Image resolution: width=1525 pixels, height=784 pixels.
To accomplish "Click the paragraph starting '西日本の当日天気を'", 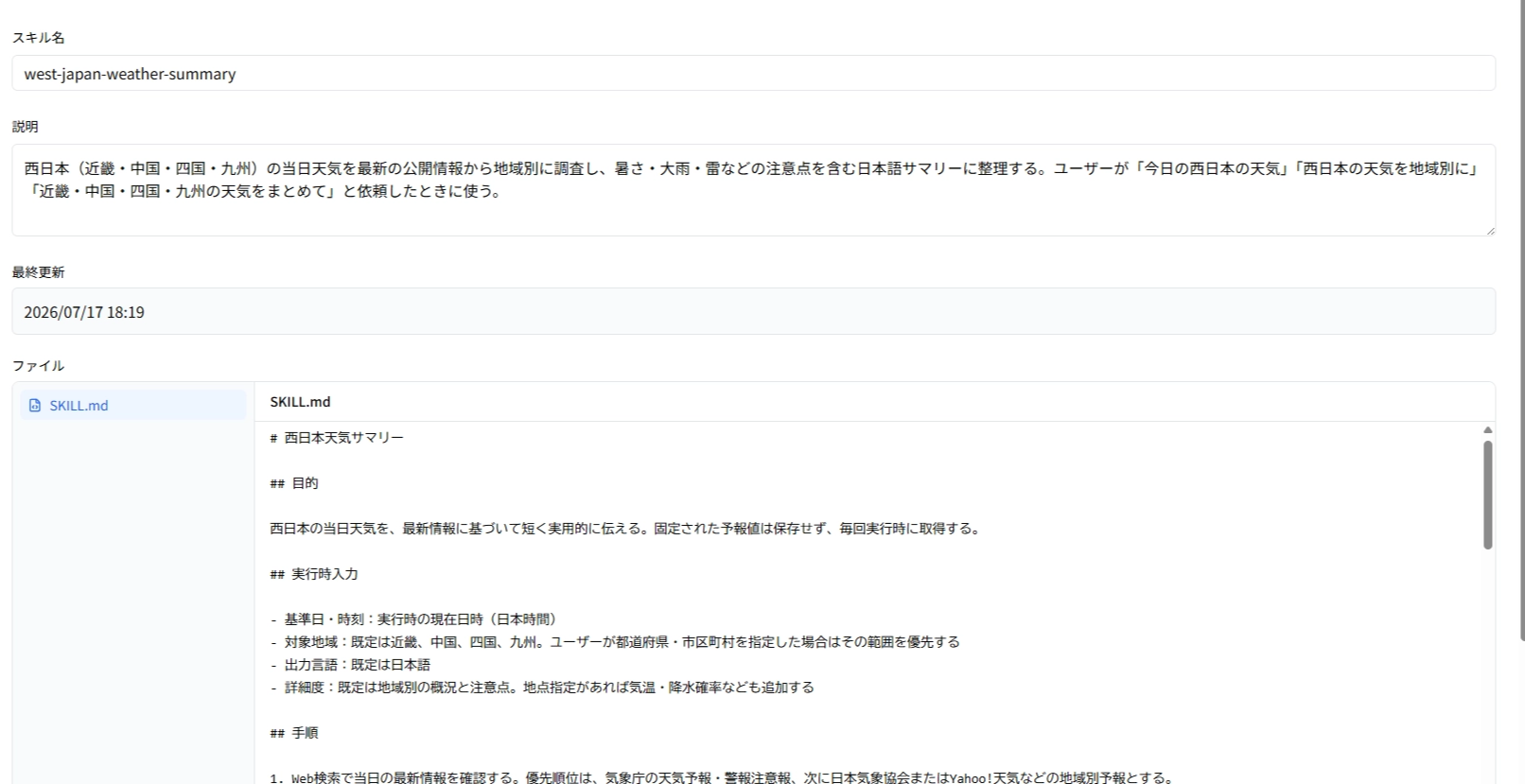I will point(626,529).
